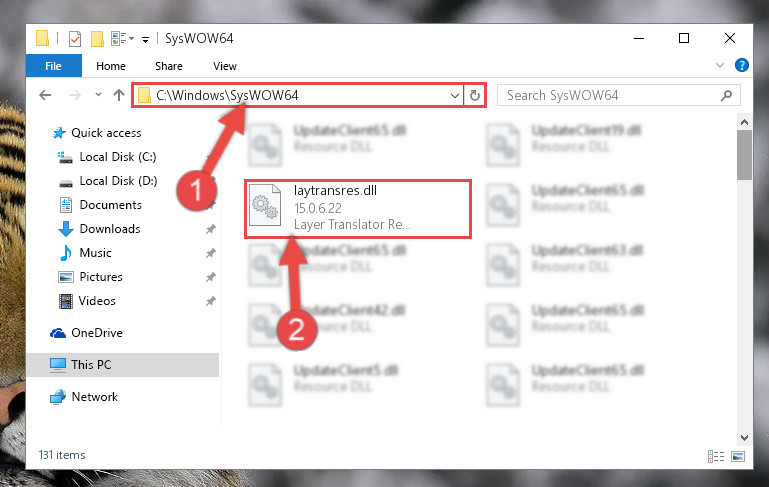Go back with the Back arrow

tap(45, 95)
